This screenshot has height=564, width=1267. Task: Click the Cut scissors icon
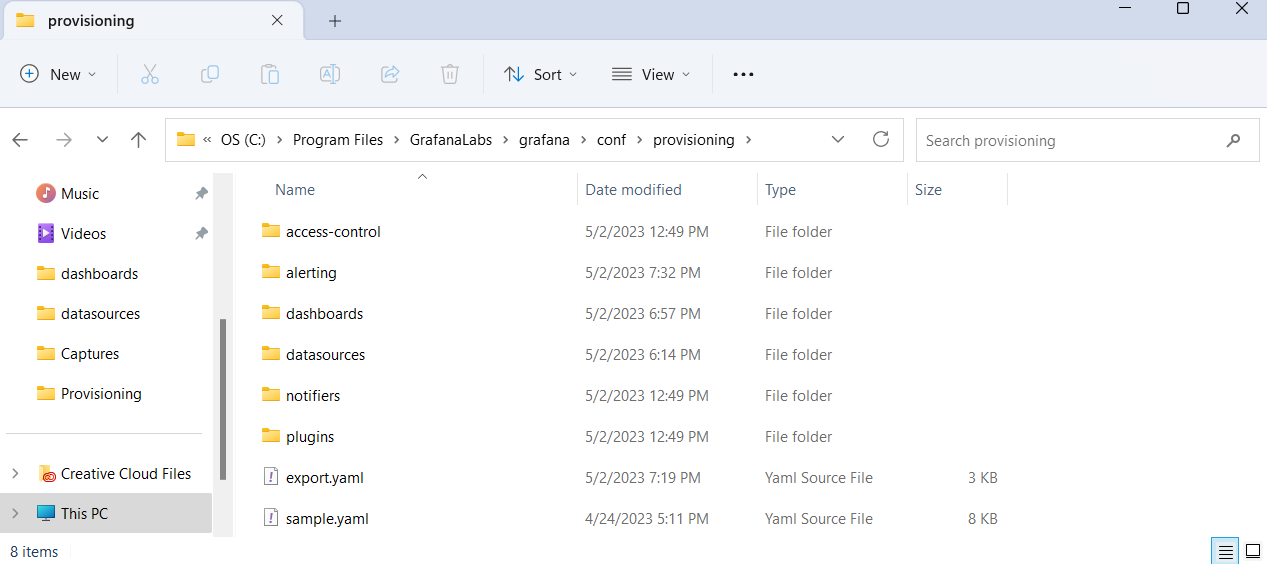150,74
